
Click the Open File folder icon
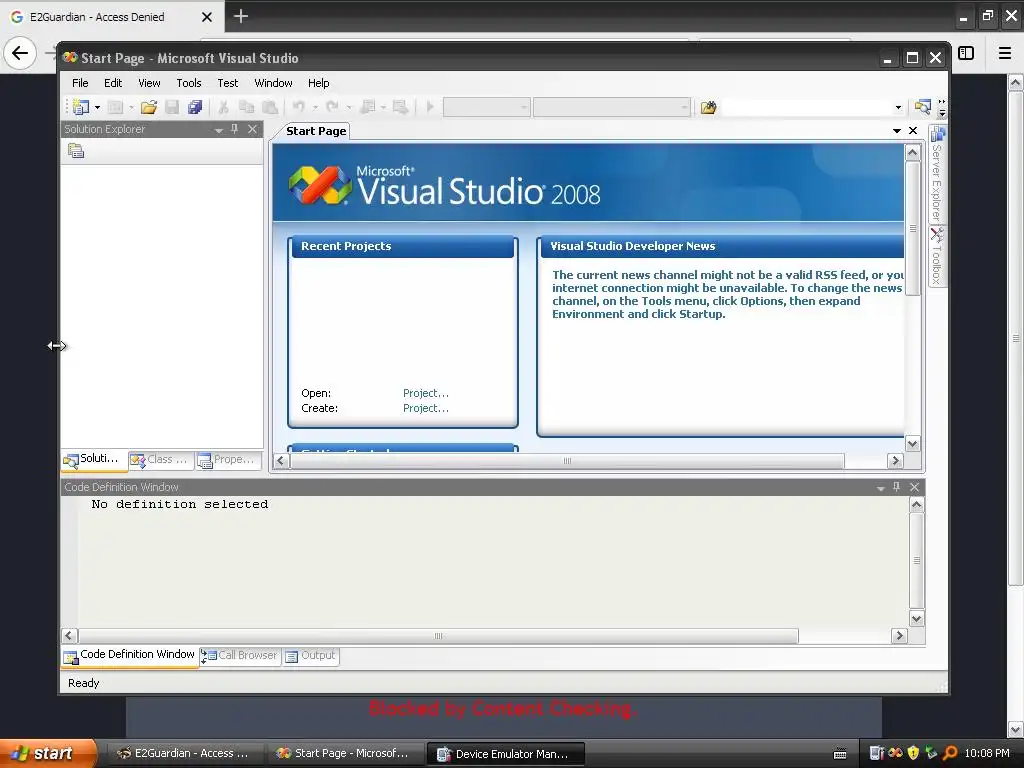pos(149,107)
